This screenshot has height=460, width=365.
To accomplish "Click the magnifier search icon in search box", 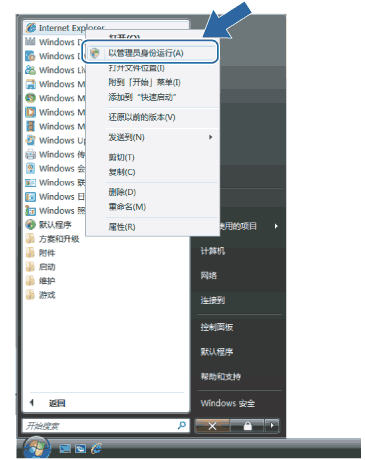I will pyautogui.click(x=182, y=425).
